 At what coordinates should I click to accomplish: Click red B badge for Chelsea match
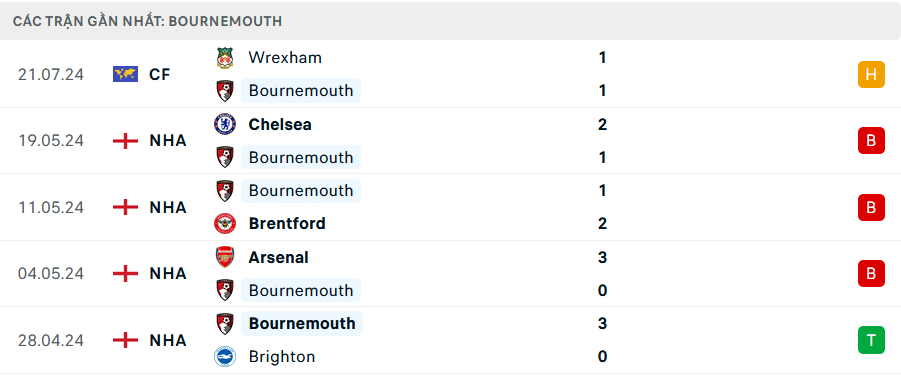point(871,141)
